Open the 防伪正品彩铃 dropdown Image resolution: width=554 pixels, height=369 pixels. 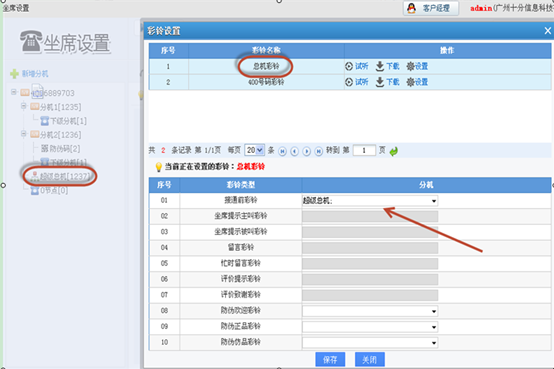(370, 327)
